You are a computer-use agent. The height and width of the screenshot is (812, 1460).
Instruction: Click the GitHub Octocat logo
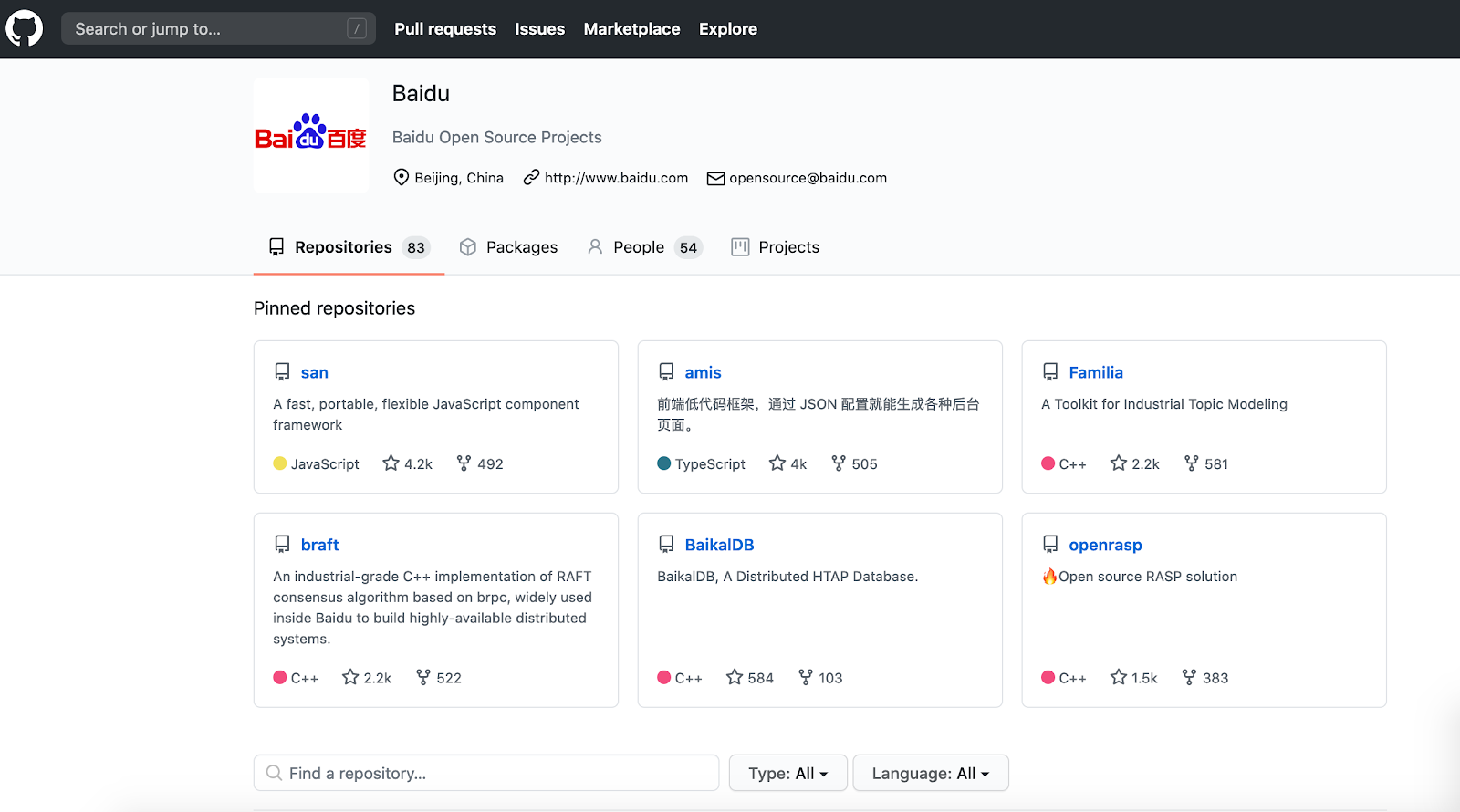(25, 29)
